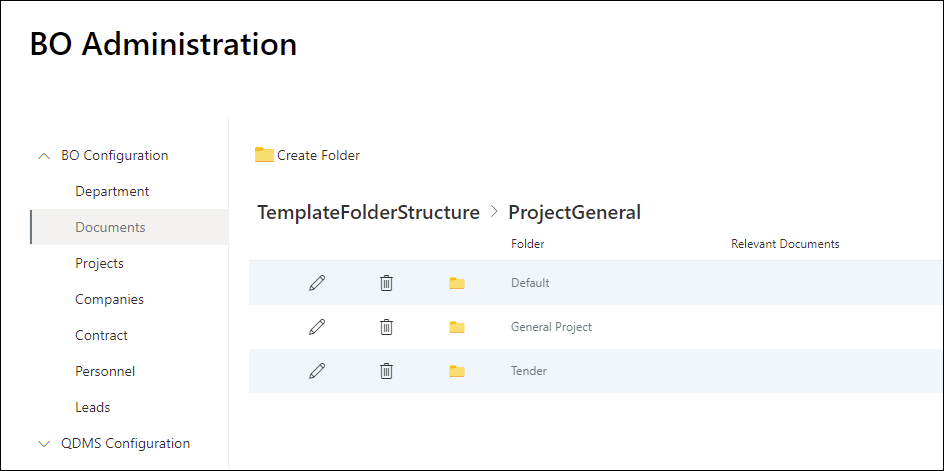Edit the Tender folder with pencil icon
944x471 pixels.
click(x=317, y=371)
